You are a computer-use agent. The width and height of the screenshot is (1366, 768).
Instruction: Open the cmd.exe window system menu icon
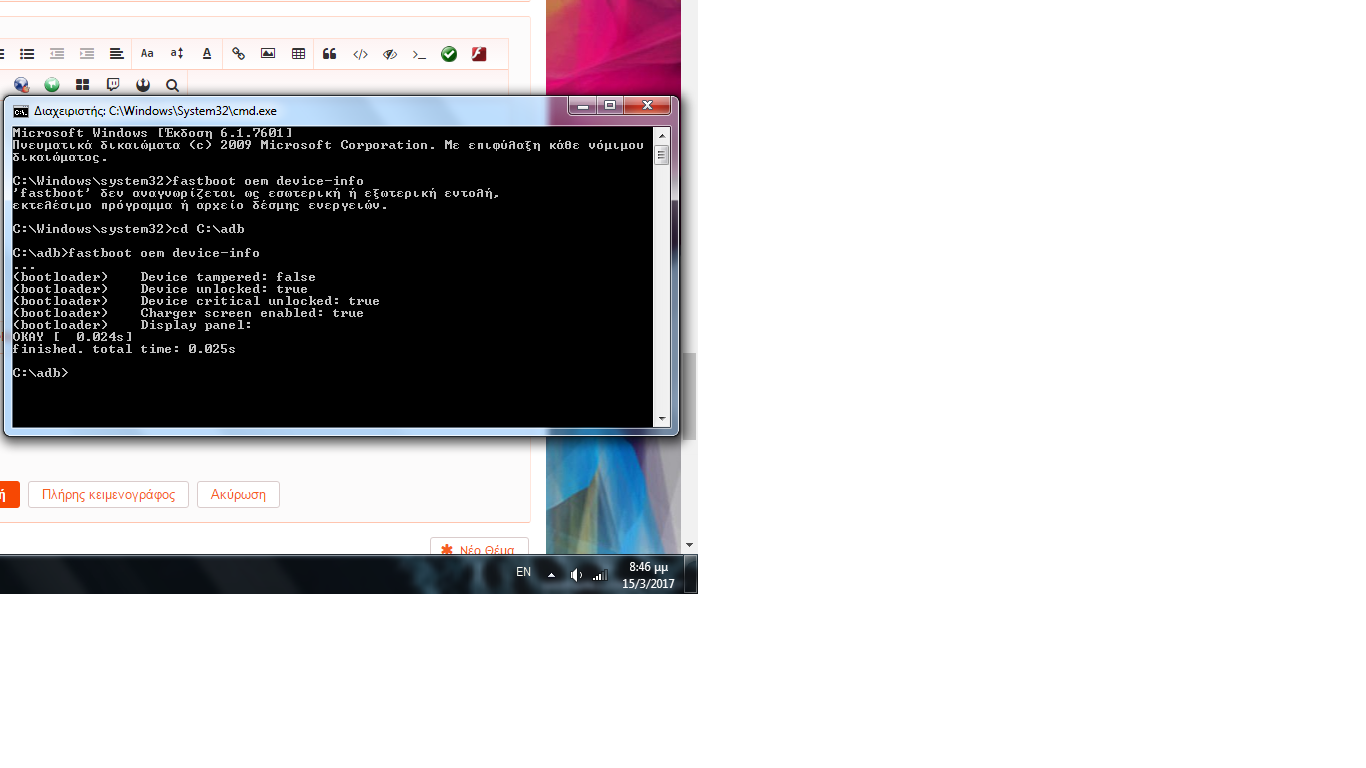point(20,111)
